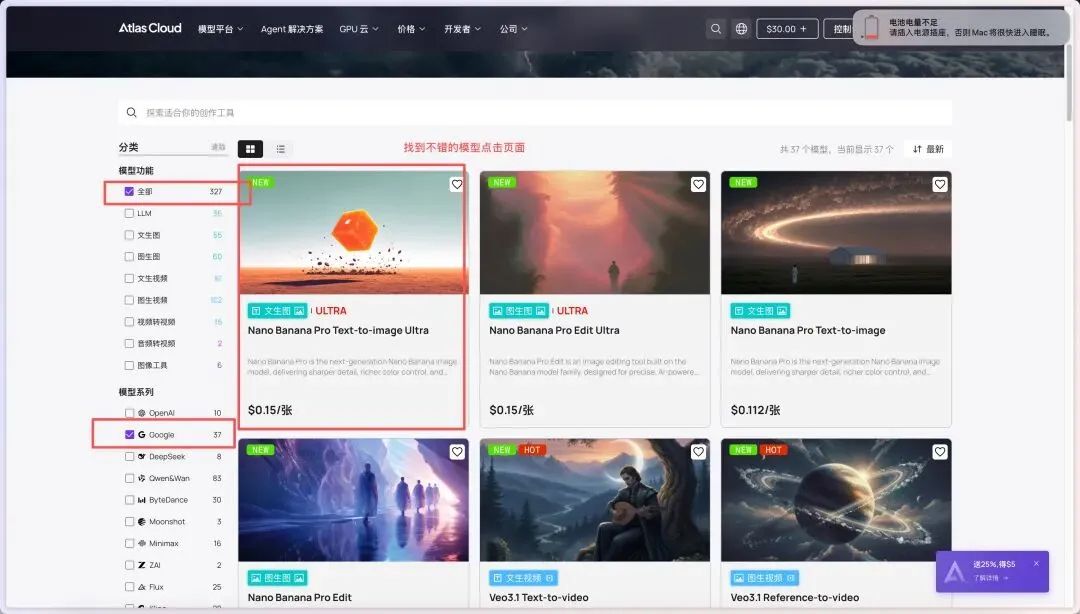1080x614 pixels.
Task: Click the glowing ring house thumbnail
Action: tap(836, 233)
